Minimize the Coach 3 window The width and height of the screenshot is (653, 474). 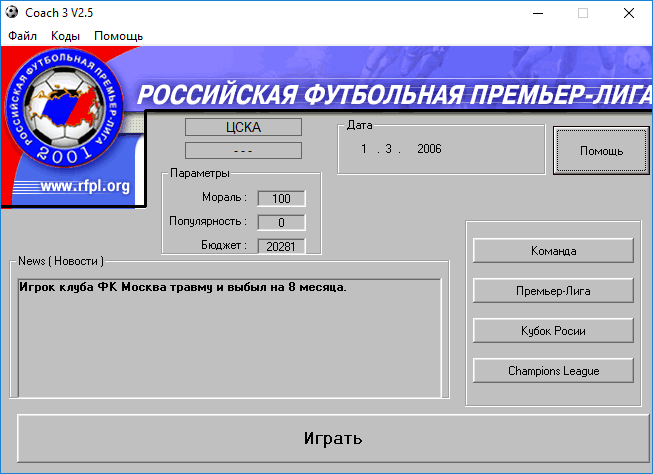click(x=538, y=13)
